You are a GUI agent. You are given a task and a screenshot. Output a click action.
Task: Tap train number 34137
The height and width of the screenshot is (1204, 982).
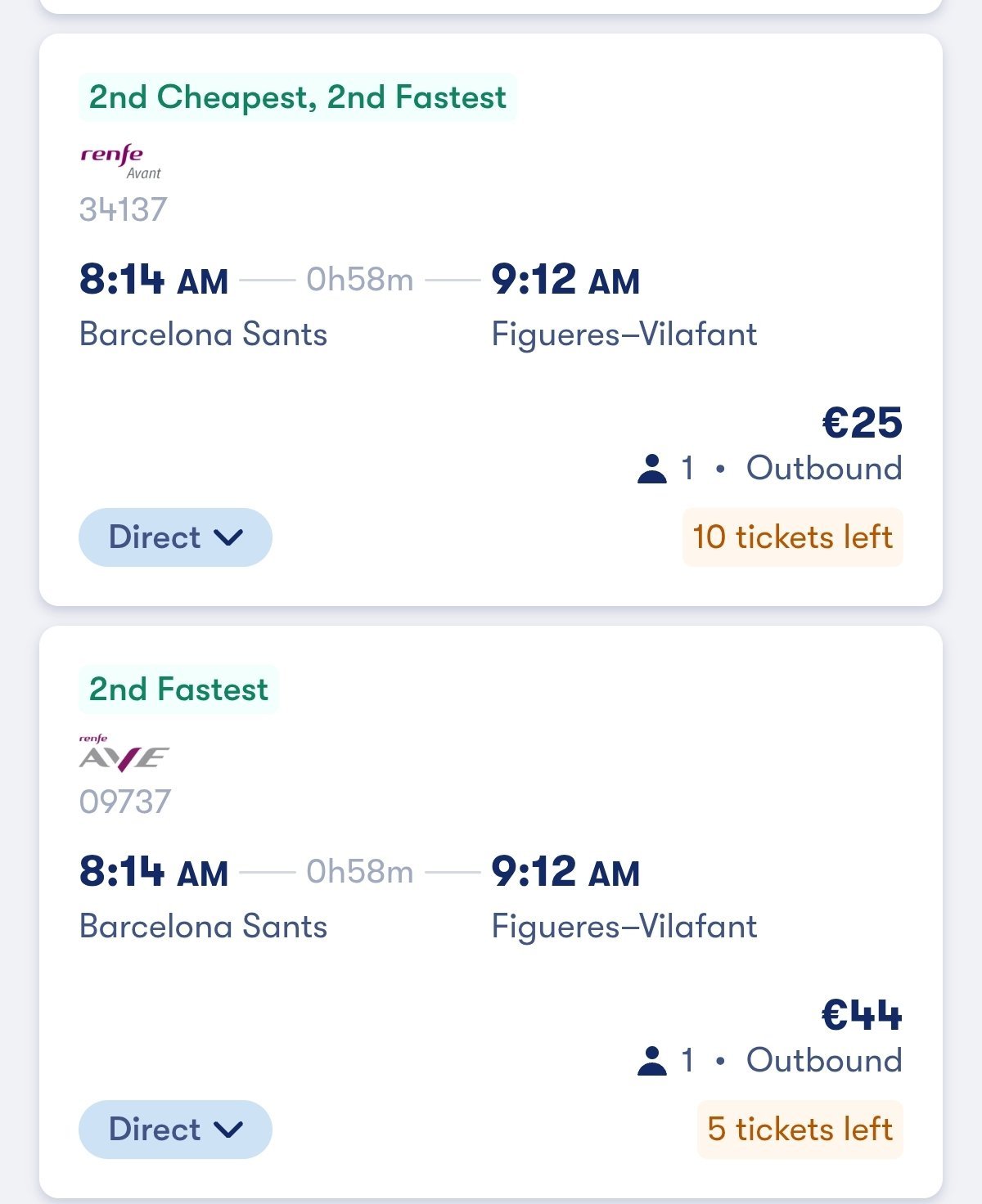(123, 209)
